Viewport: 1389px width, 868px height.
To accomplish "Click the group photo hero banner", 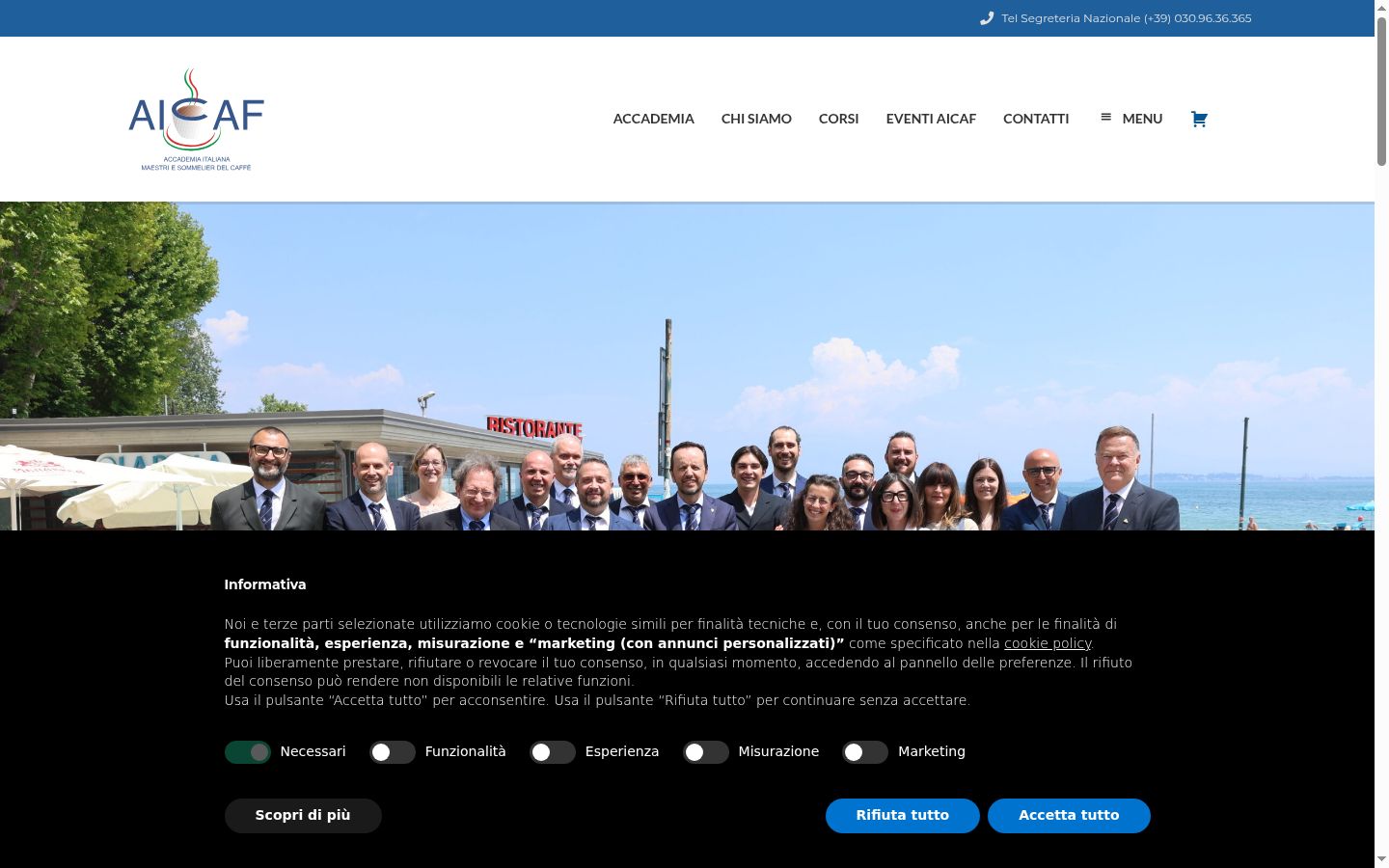I will pos(687,366).
